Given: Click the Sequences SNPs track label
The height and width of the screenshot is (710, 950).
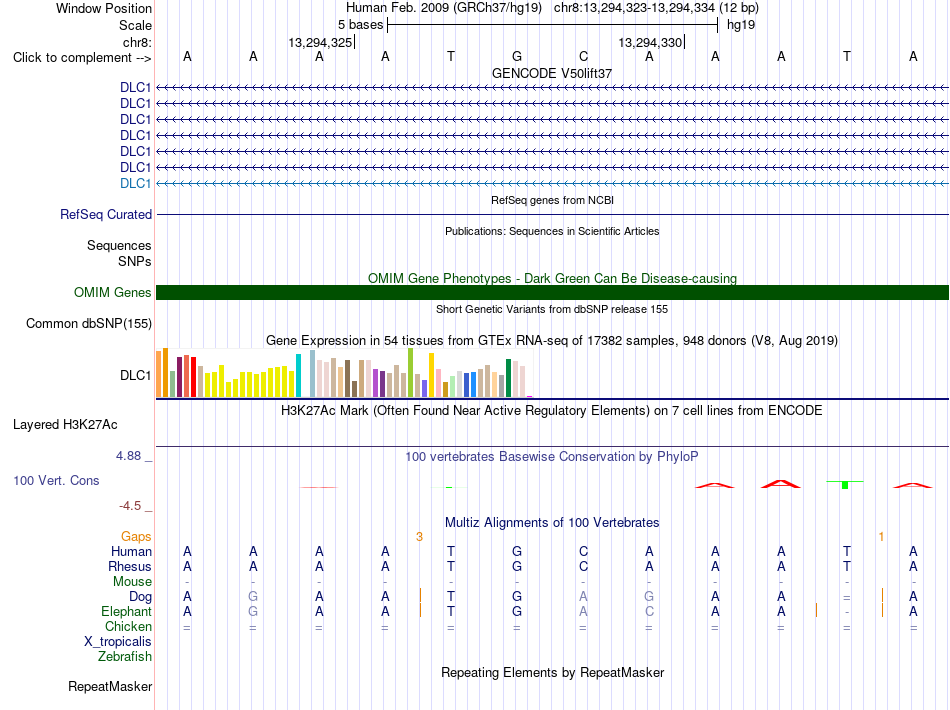Looking at the screenshot, I should 119,253.
